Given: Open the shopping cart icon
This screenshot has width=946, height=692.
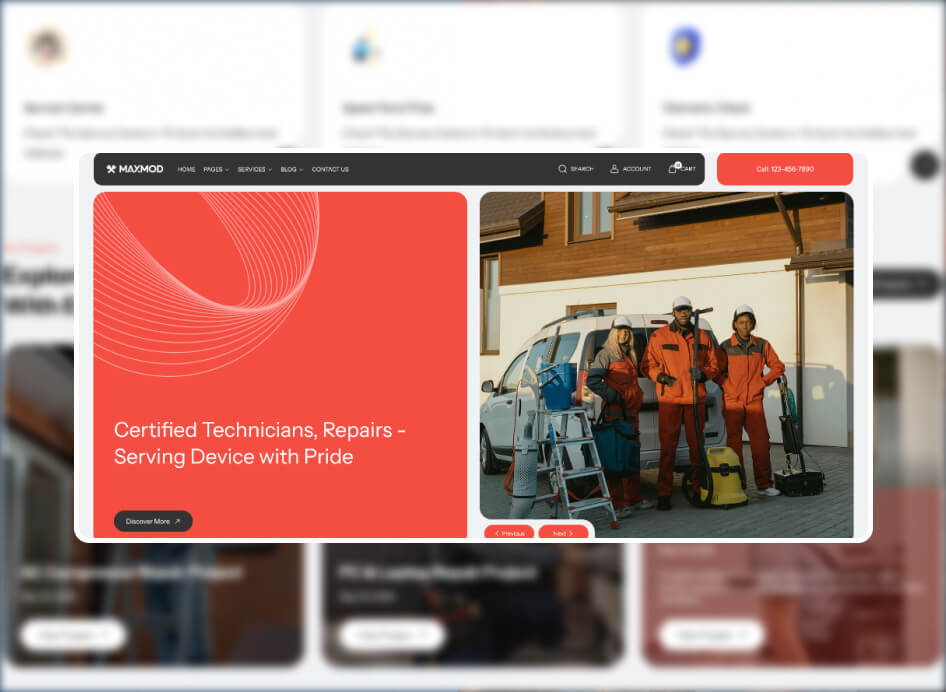Looking at the screenshot, I should click(x=673, y=169).
